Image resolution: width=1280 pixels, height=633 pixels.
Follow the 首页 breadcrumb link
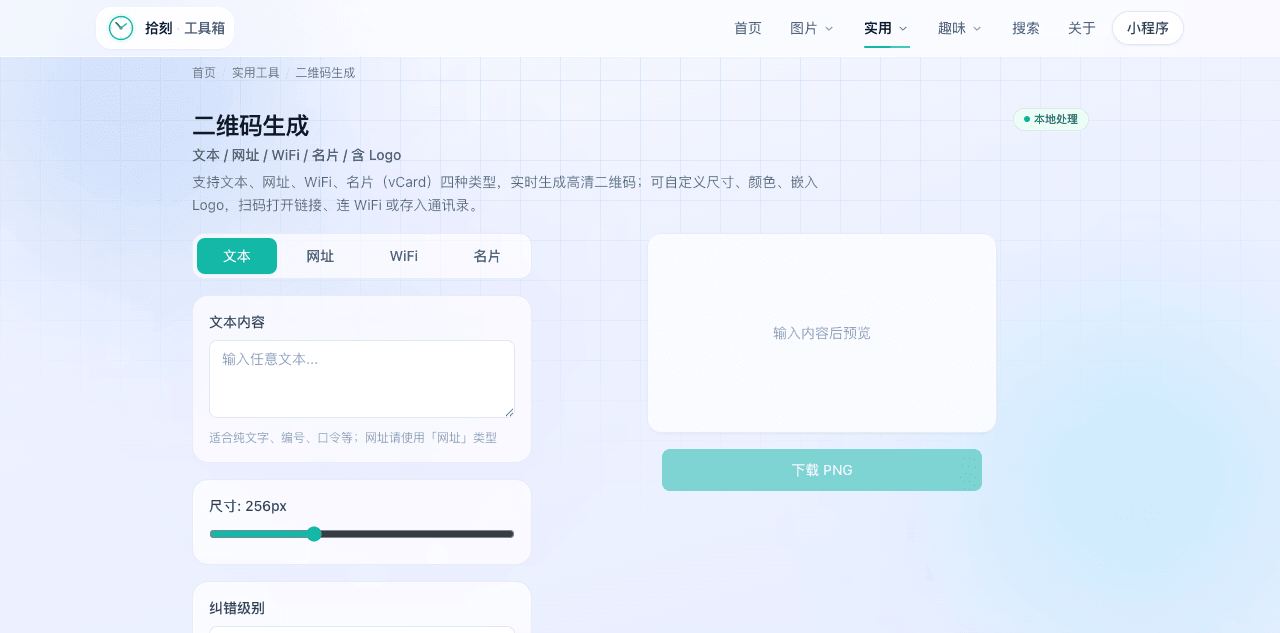click(x=204, y=73)
